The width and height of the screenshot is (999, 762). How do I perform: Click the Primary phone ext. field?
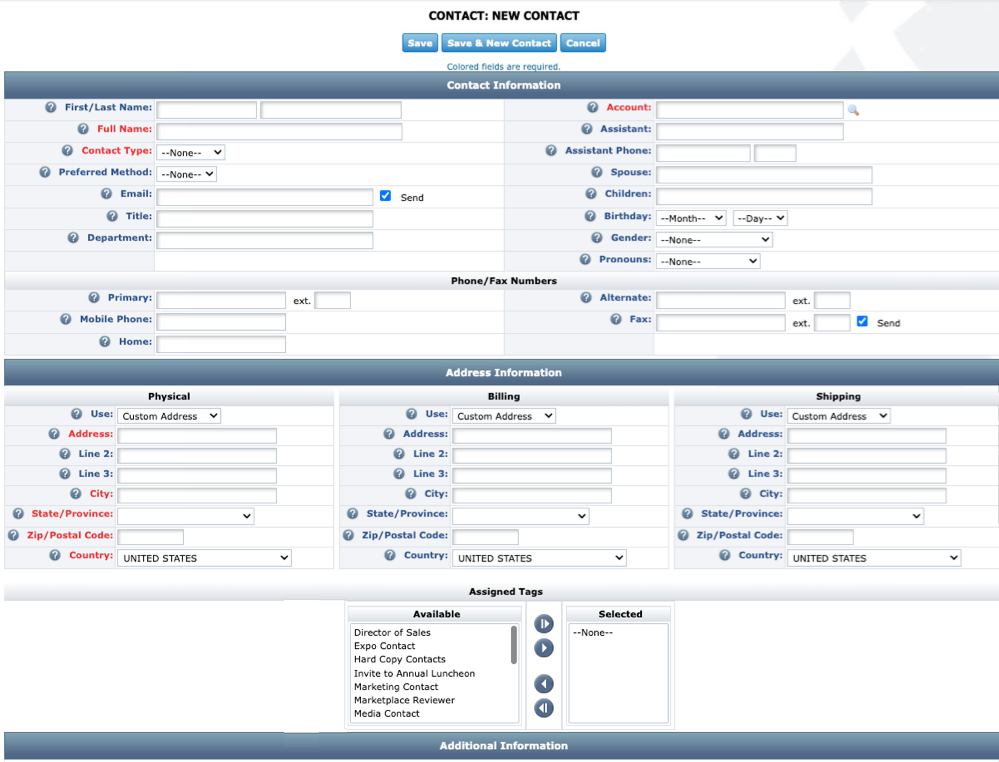coord(333,300)
